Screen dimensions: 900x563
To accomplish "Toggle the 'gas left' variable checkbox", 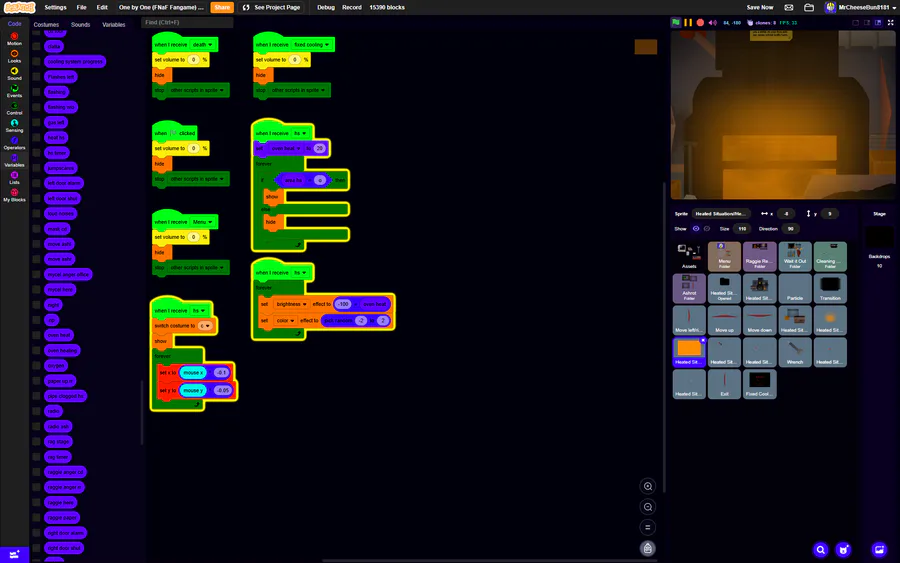I will (36, 122).
